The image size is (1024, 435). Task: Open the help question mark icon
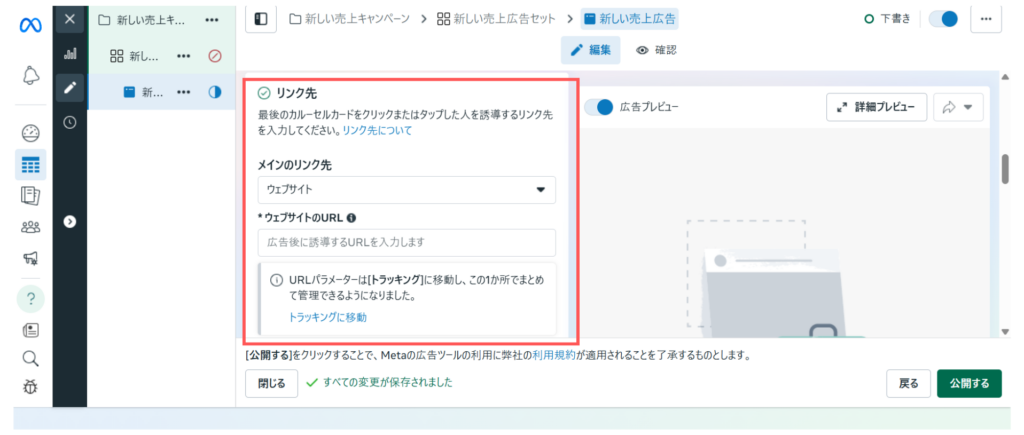pos(30,299)
